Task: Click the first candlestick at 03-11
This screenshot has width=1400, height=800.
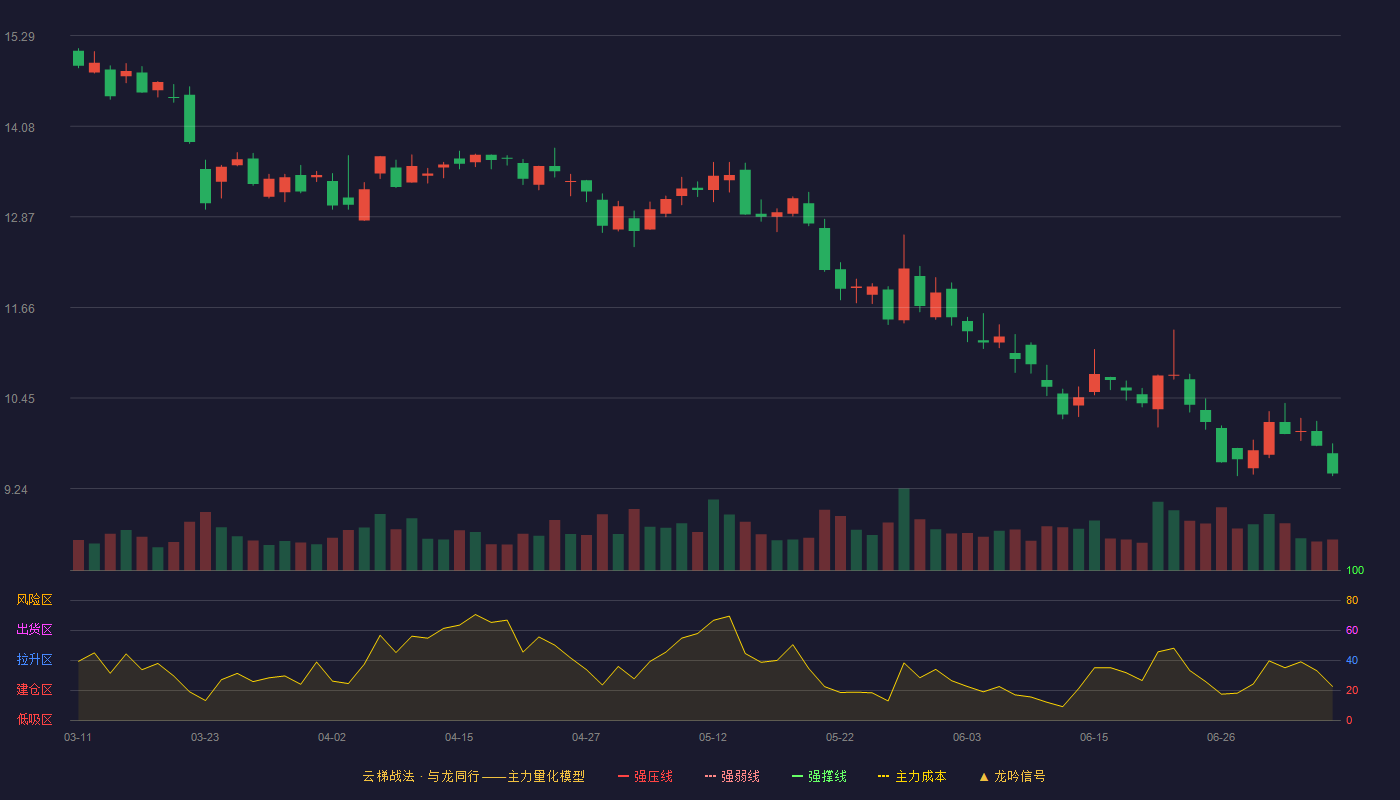Action: (x=78, y=58)
